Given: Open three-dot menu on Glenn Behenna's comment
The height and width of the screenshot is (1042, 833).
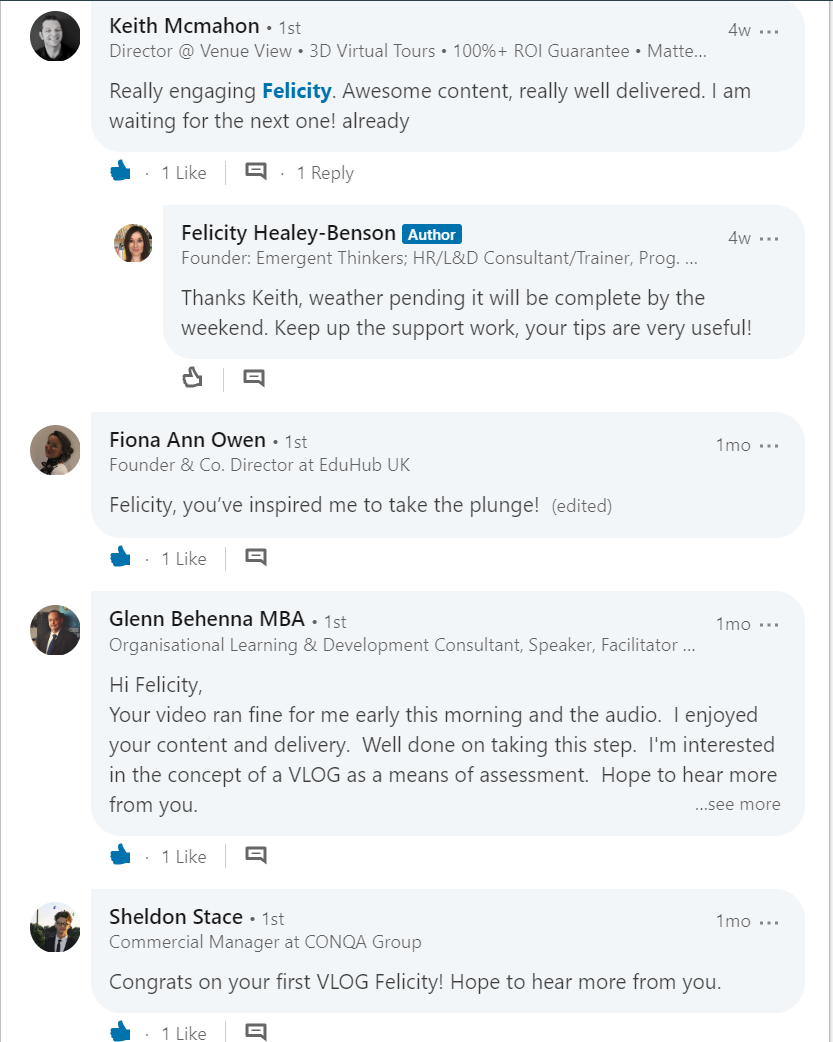Looking at the screenshot, I should tap(769, 625).
